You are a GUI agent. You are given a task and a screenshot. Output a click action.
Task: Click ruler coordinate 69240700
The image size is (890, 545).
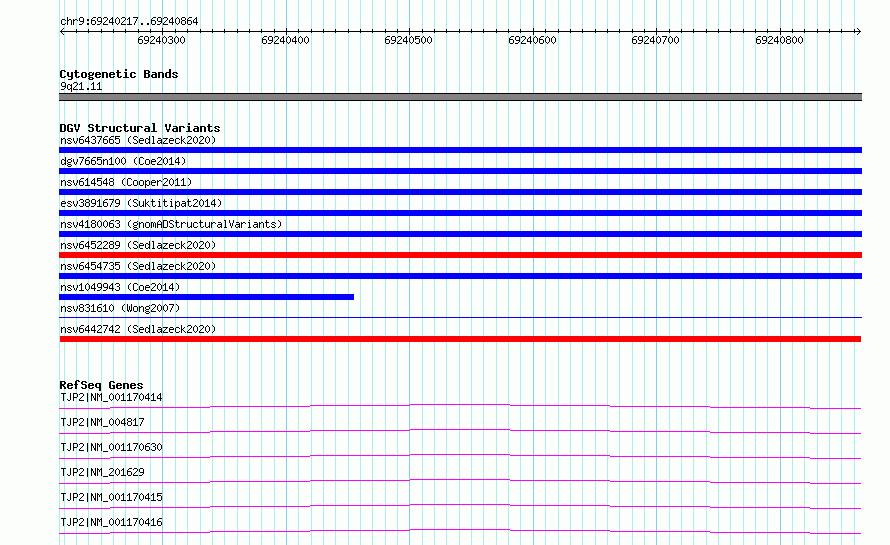(655, 40)
